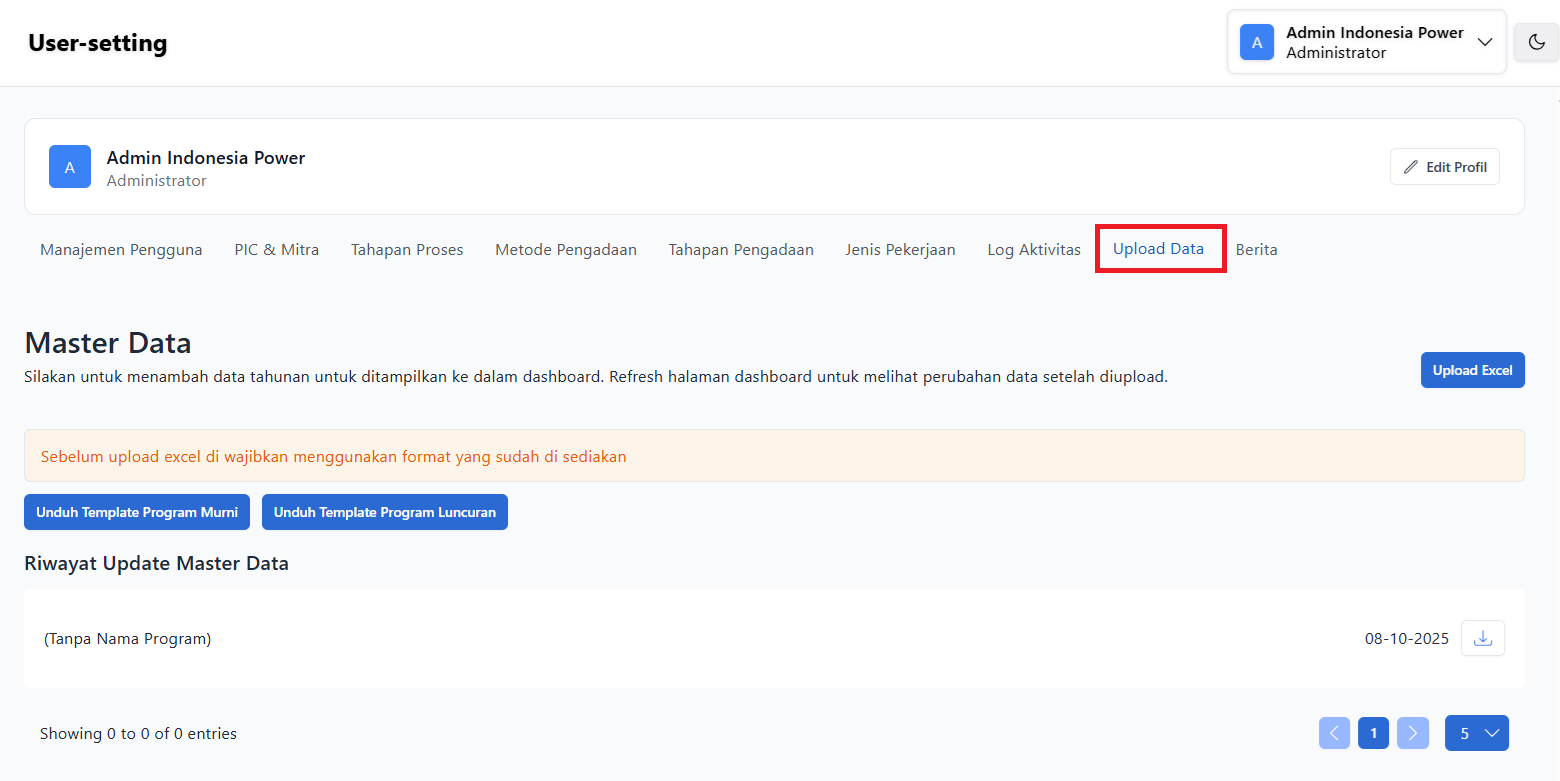Open the Berita tab
The width and height of the screenshot is (1560, 781).
pyautogui.click(x=1256, y=249)
